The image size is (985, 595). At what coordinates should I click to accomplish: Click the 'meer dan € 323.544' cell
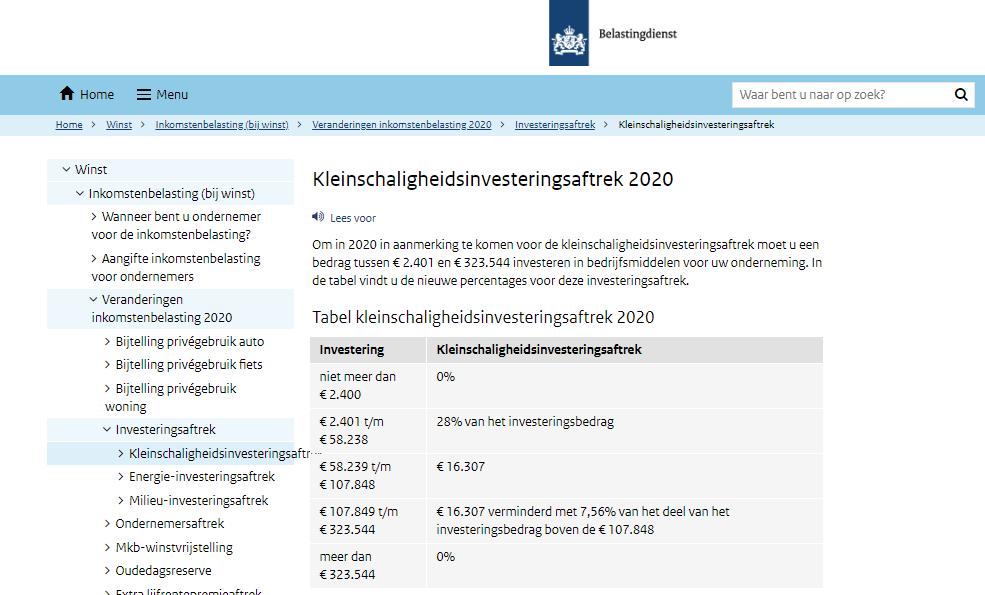[368, 565]
